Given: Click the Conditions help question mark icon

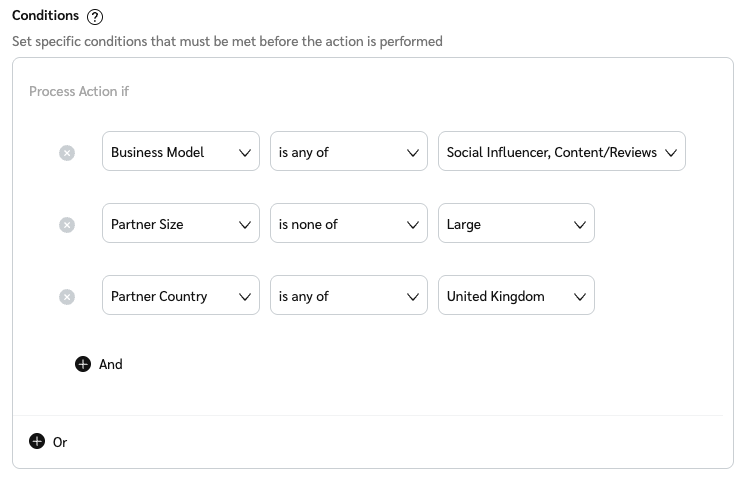Looking at the screenshot, I should 95,17.
